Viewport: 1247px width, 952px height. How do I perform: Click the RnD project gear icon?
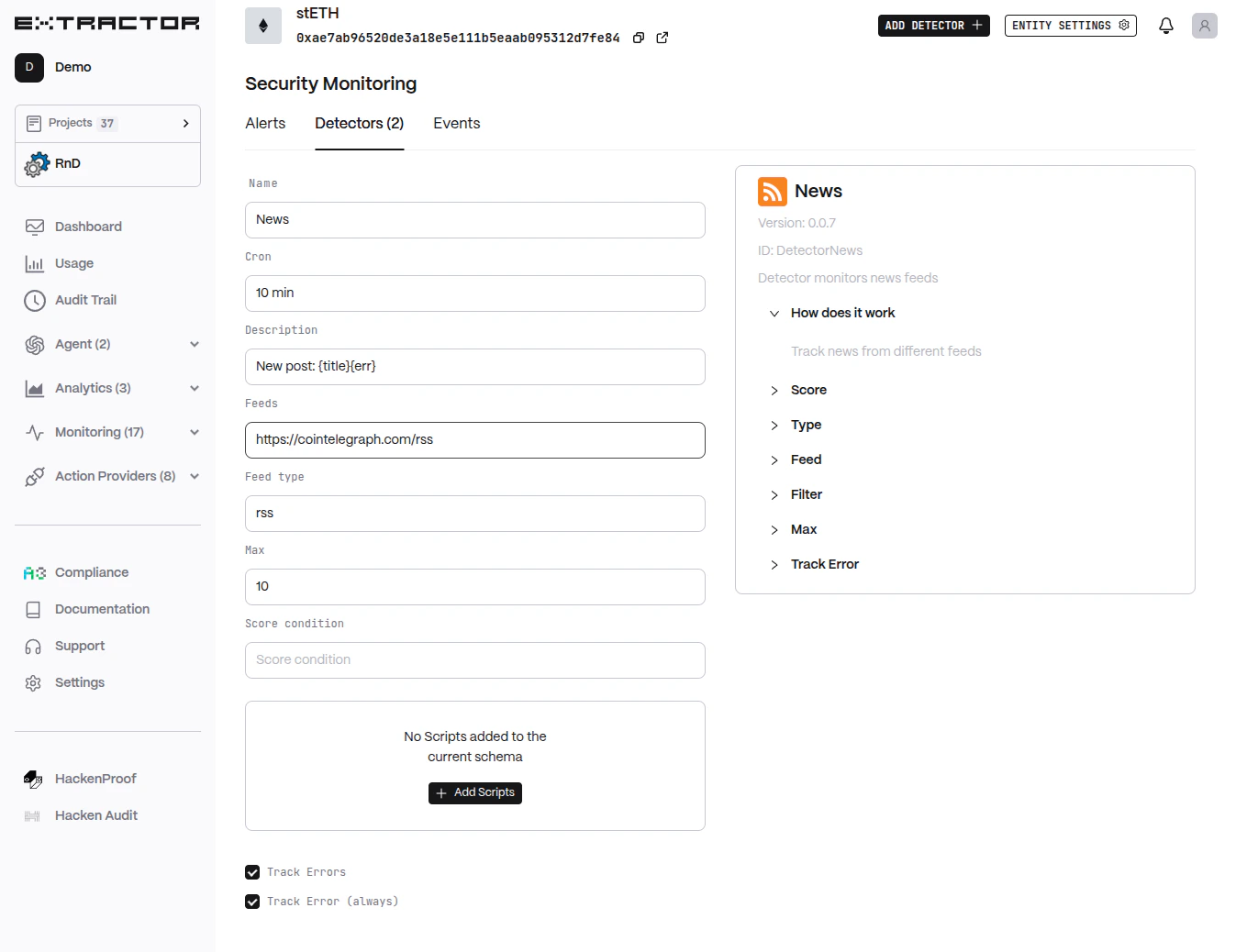(37, 164)
